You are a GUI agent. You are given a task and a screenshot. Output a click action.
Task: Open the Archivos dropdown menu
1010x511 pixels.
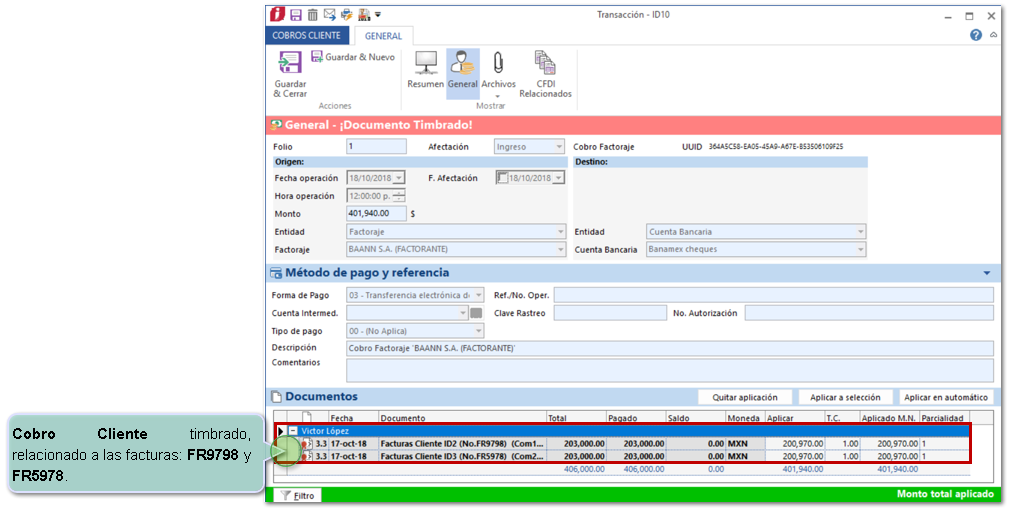point(498,96)
